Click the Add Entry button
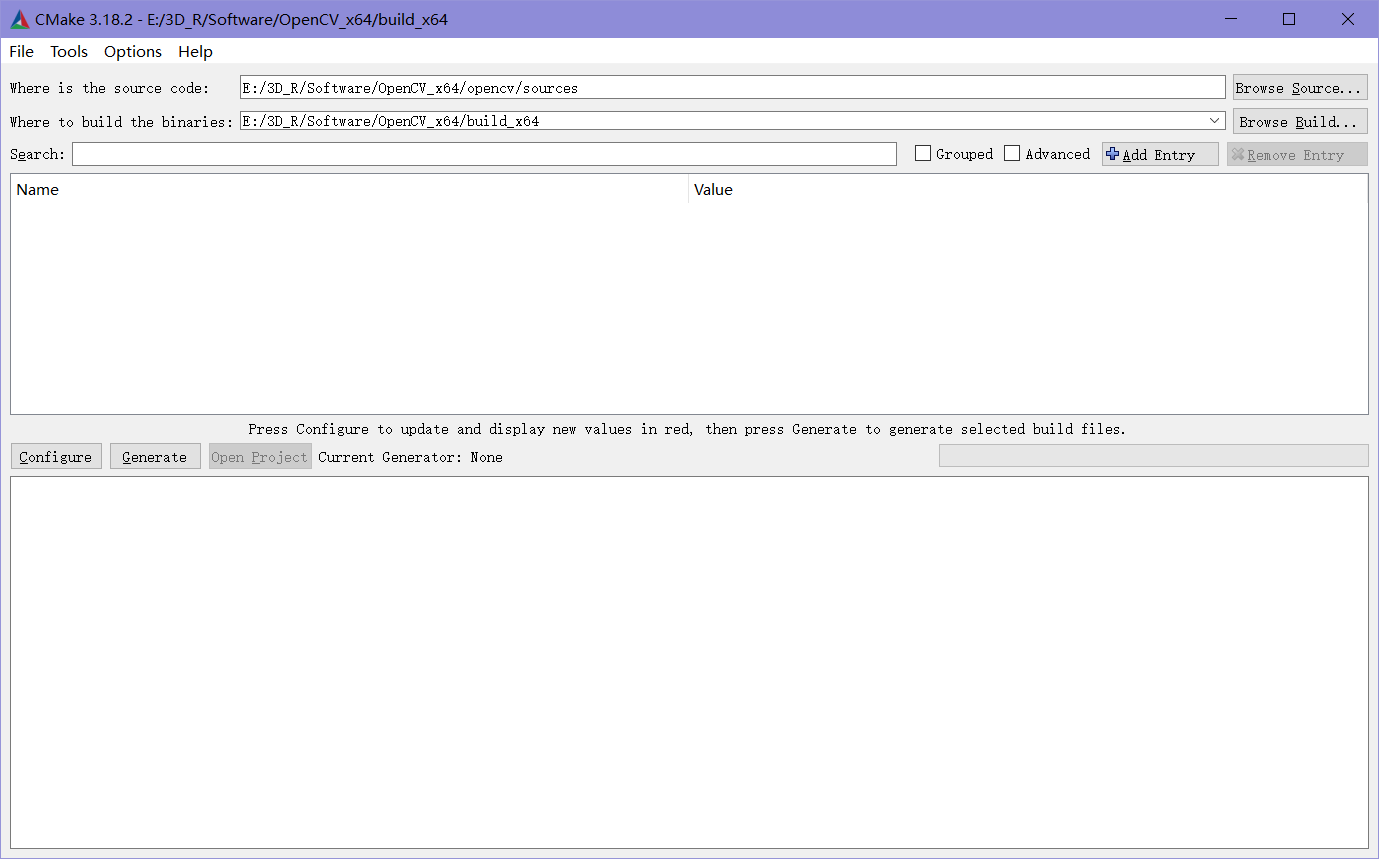 pos(1160,154)
